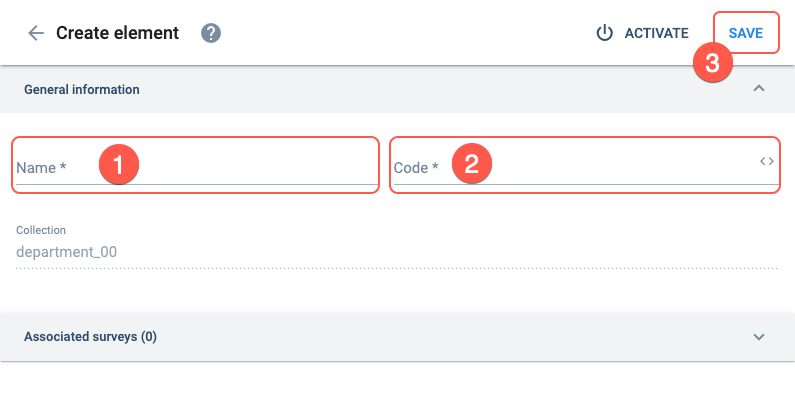Click the ACTIVATE text label
The width and height of the screenshot is (795, 412).
(657, 33)
